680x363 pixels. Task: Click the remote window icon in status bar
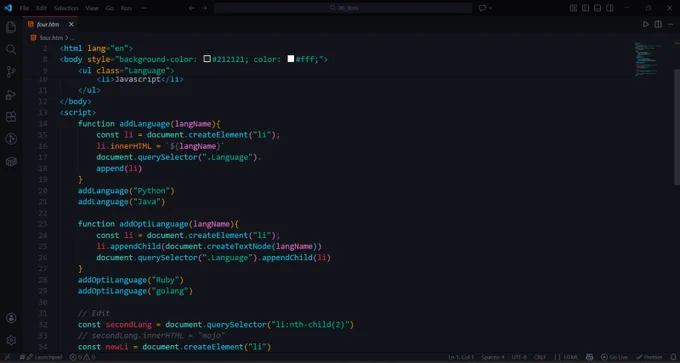7,357
